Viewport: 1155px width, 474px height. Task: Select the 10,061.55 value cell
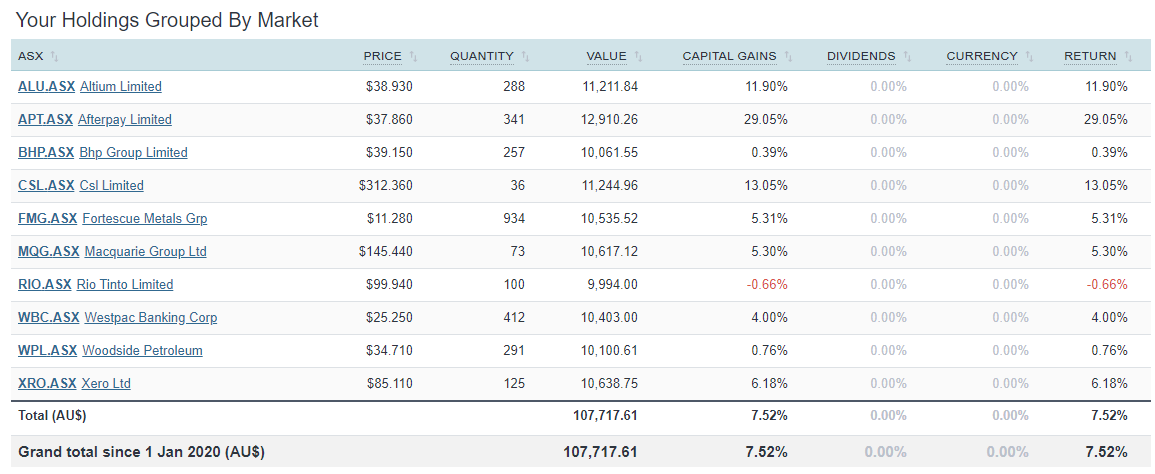pos(610,153)
